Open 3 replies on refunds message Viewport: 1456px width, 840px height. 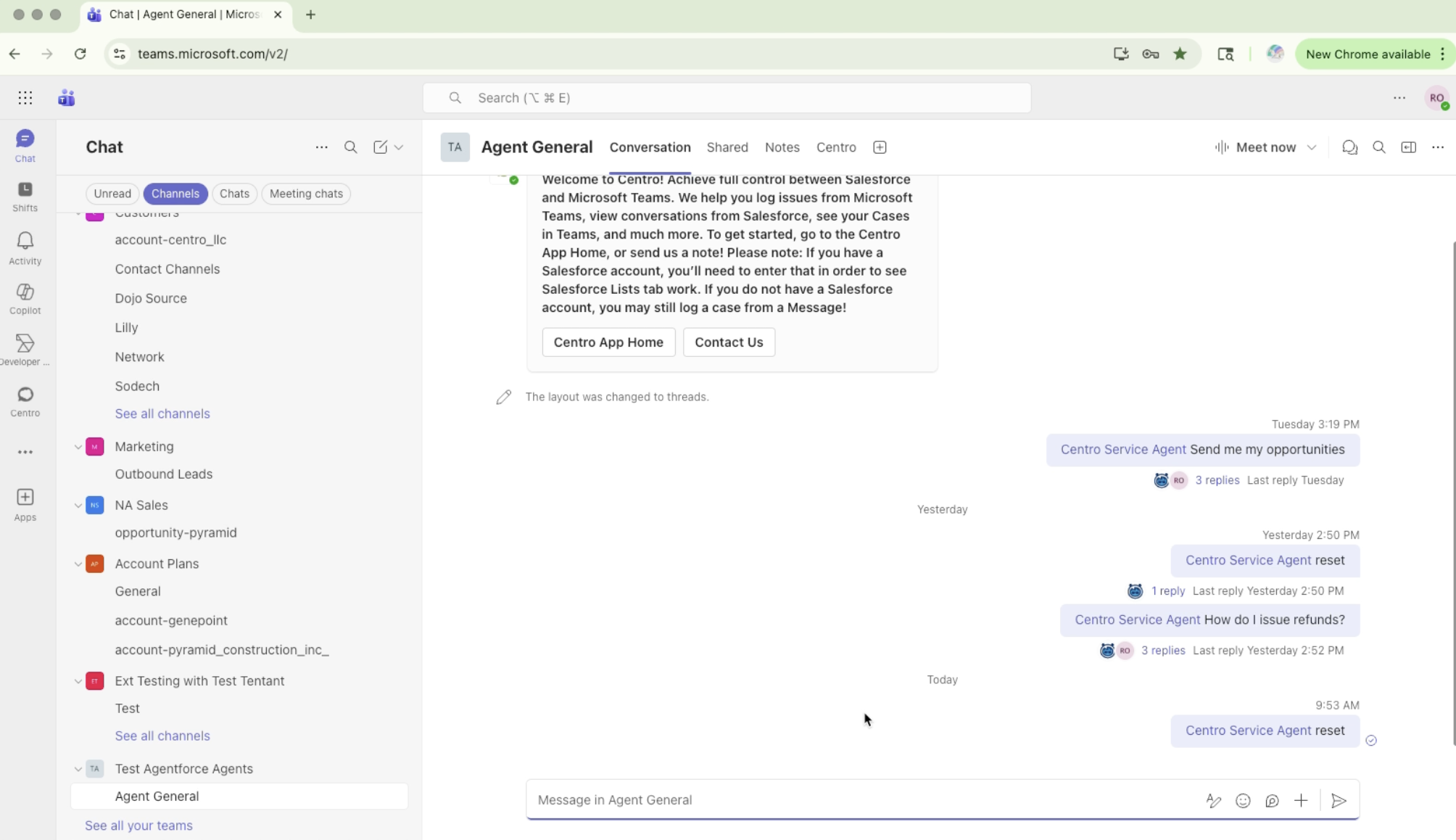pyautogui.click(x=1163, y=651)
